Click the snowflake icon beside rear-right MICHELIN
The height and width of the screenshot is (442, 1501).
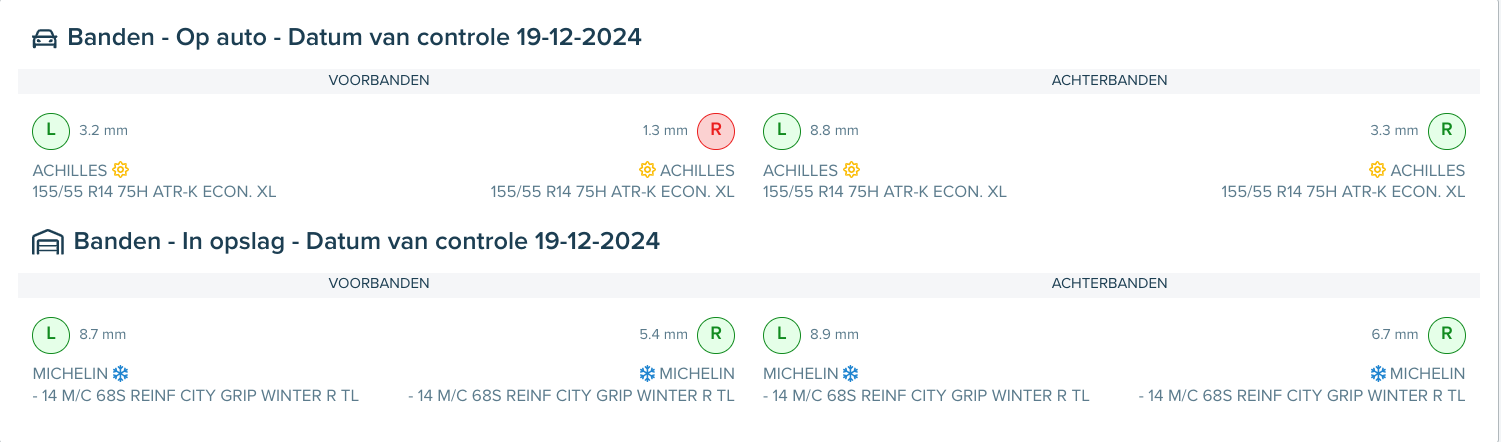pos(1378,373)
